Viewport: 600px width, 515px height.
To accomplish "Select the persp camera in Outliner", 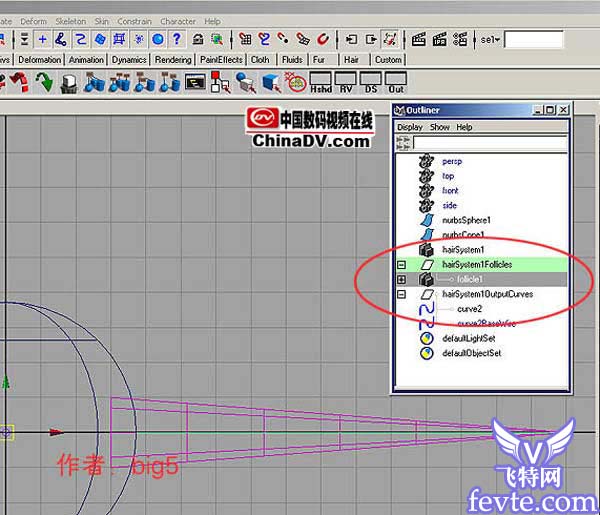I will (452, 161).
